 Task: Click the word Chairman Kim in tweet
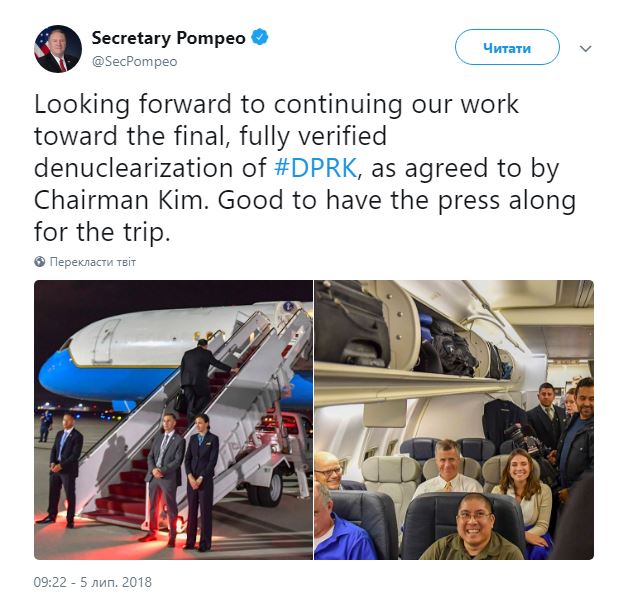click(121, 200)
